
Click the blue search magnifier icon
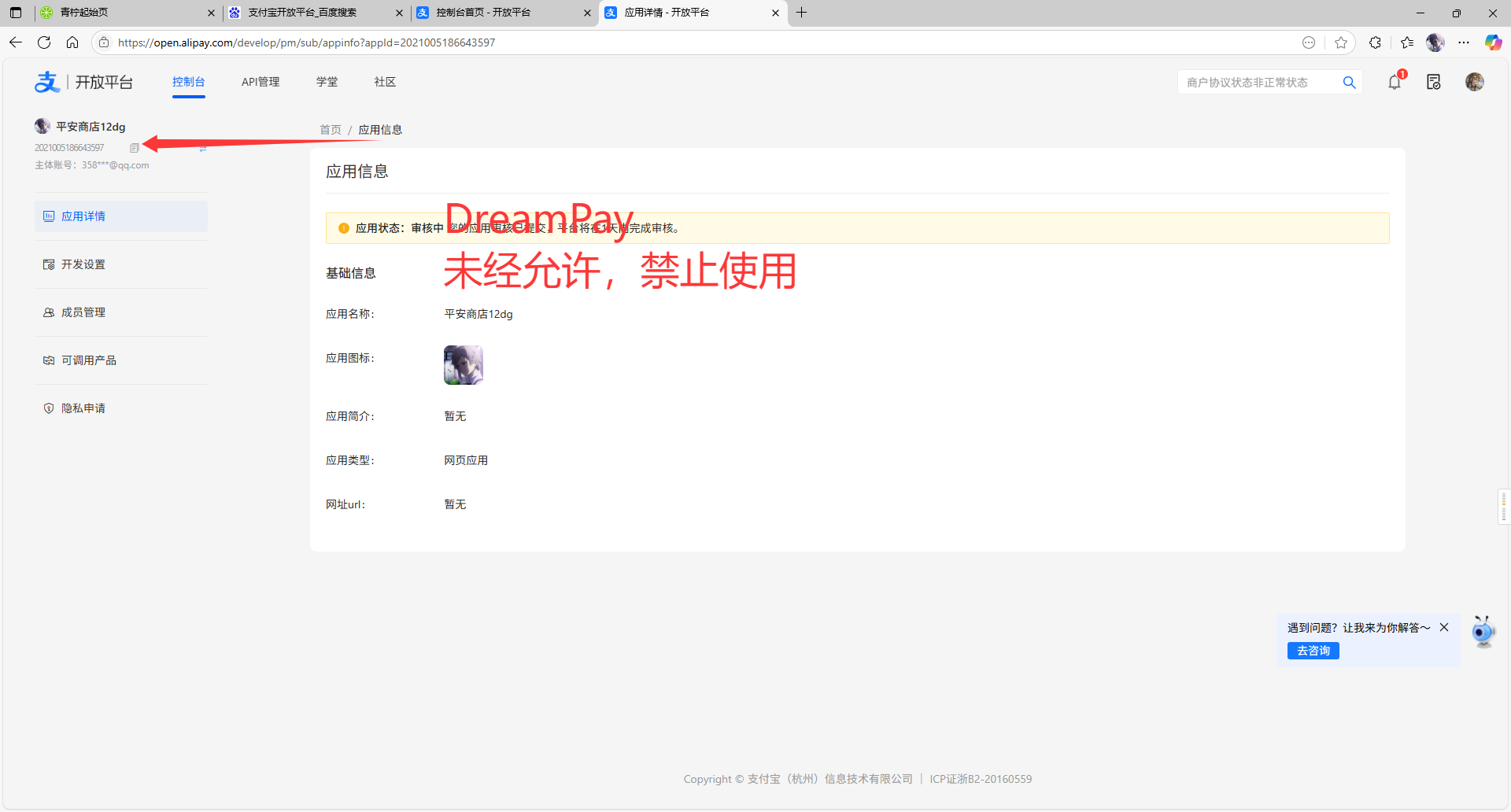(x=1350, y=83)
